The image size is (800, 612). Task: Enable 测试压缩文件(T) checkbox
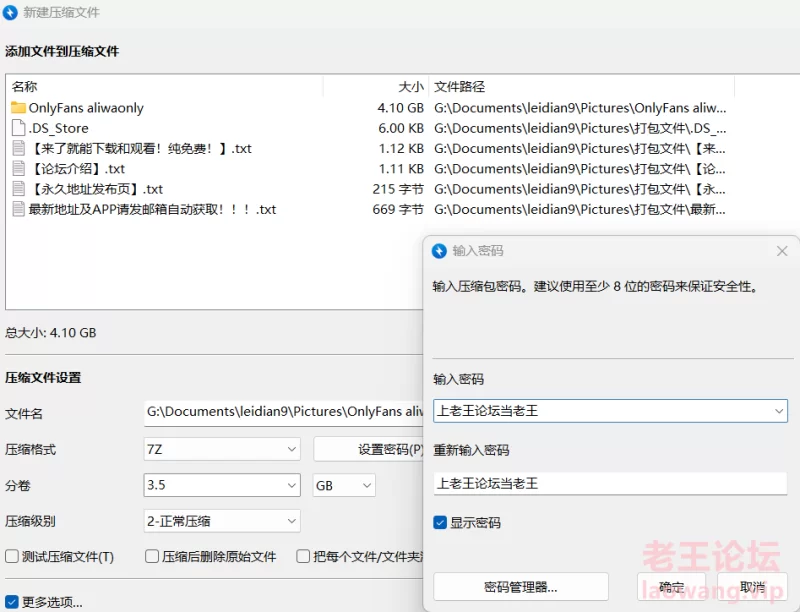click(12, 556)
